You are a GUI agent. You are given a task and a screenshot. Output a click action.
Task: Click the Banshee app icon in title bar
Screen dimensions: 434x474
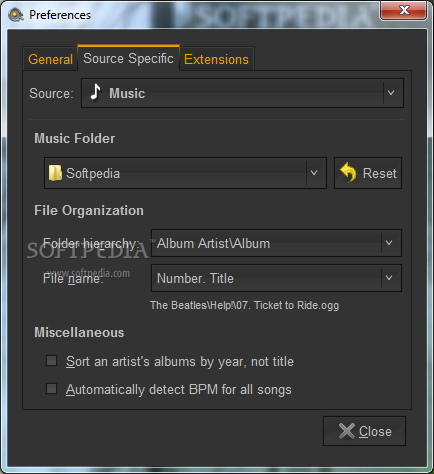(15, 15)
